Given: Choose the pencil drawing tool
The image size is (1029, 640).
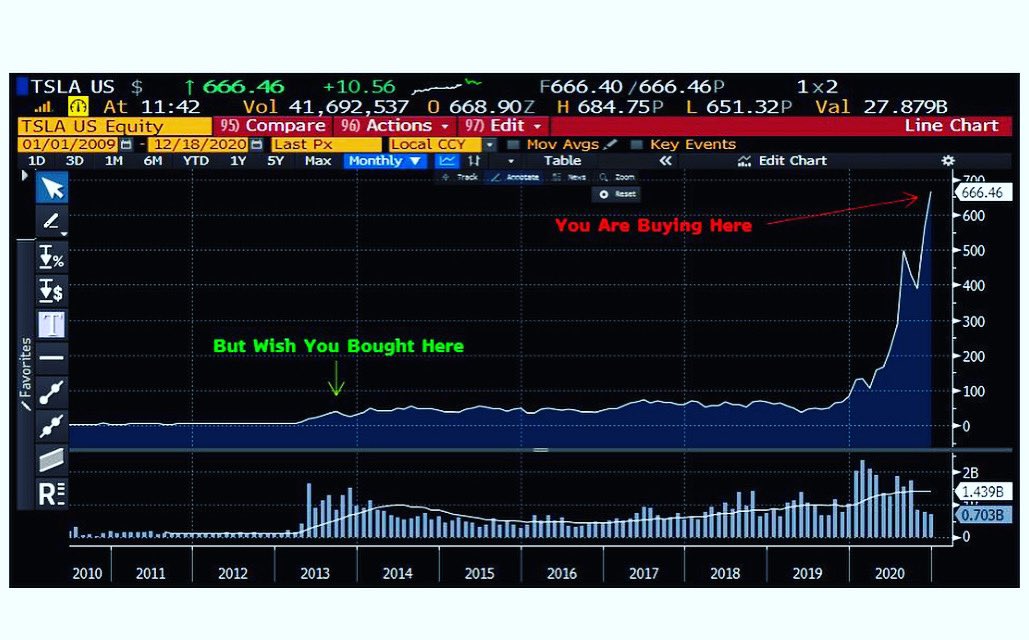Looking at the screenshot, I should (51, 221).
